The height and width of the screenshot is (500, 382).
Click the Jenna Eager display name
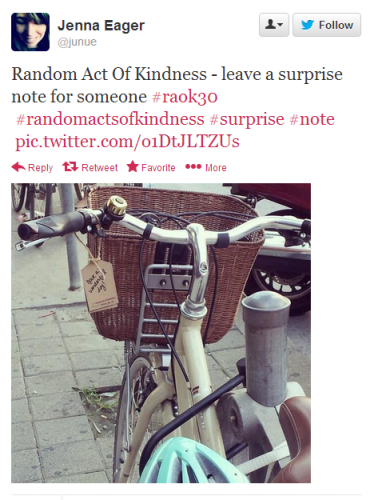point(101,26)
